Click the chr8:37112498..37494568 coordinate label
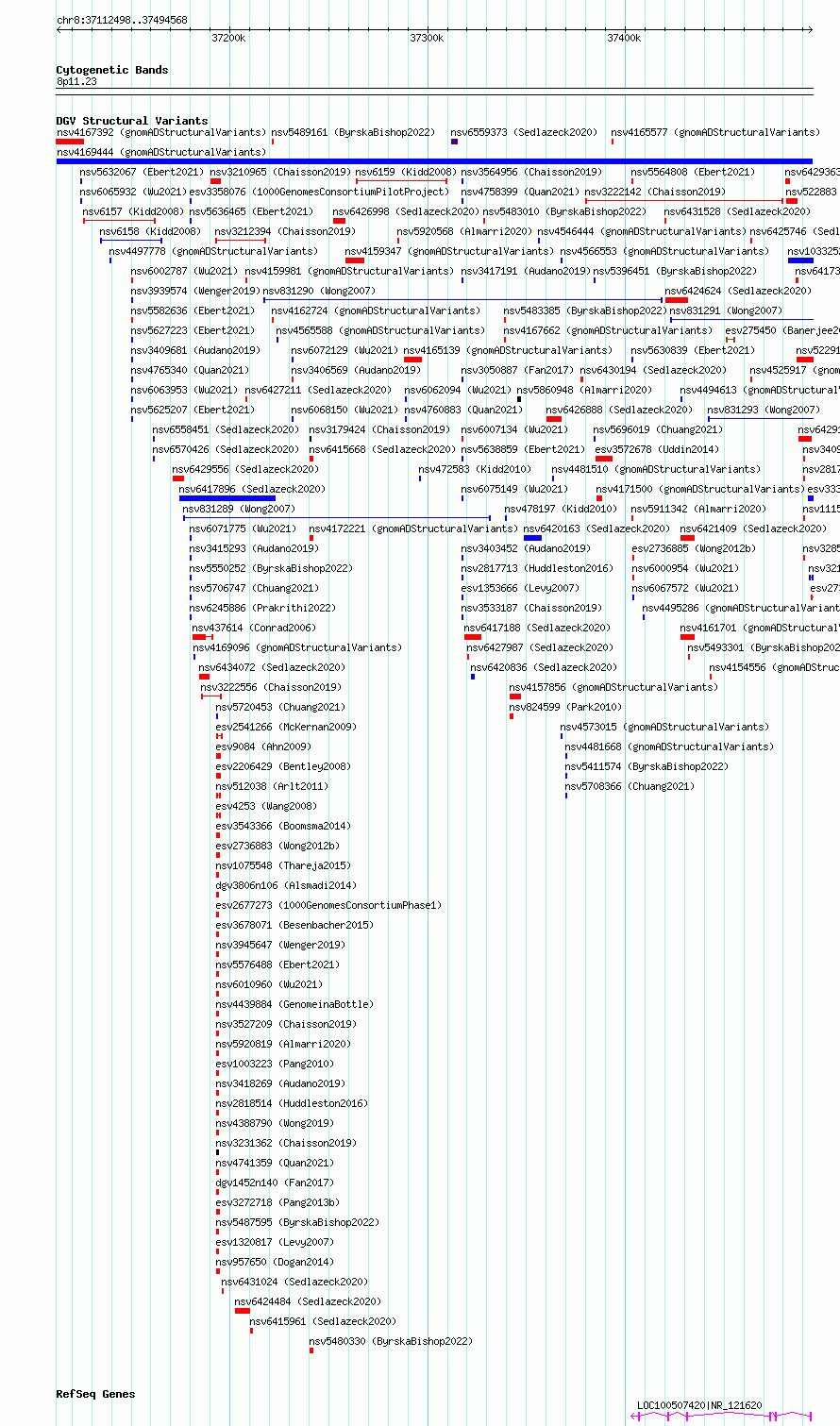840x1426 pixels. tap(122, 20)
